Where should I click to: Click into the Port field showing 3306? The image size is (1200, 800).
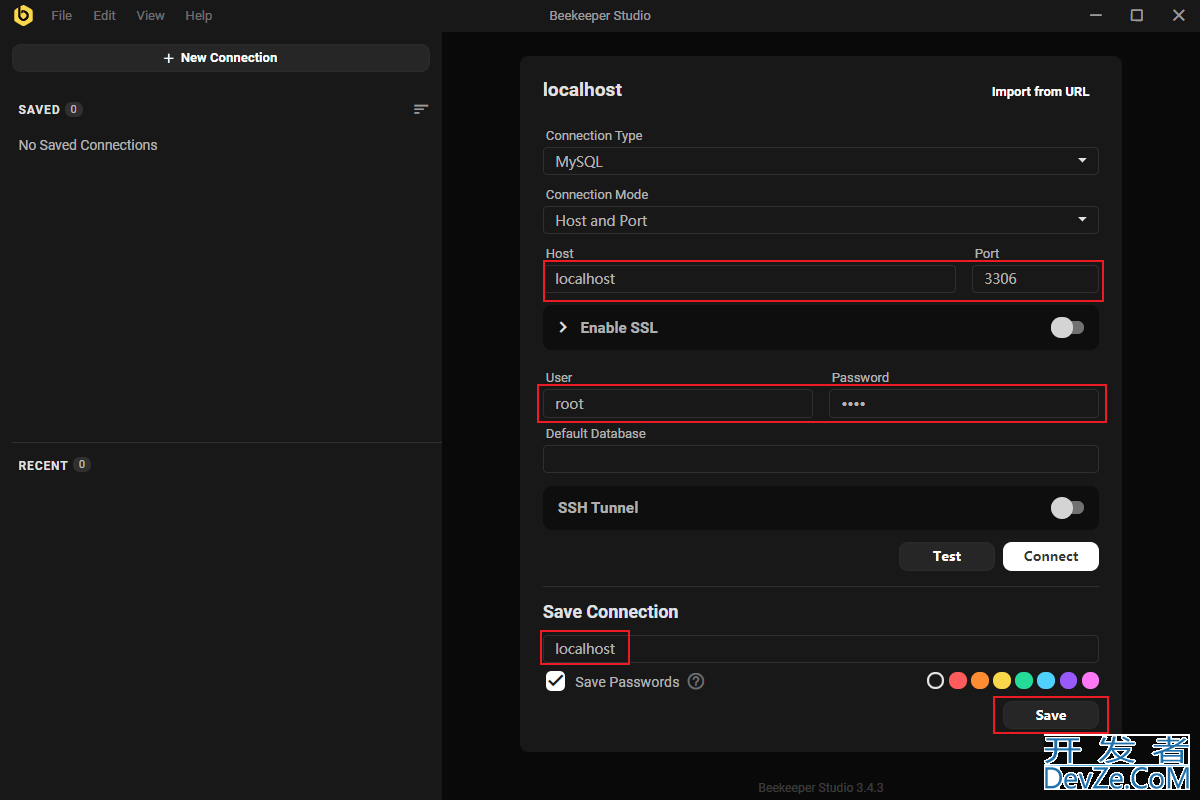click(x=1035, y=279)
